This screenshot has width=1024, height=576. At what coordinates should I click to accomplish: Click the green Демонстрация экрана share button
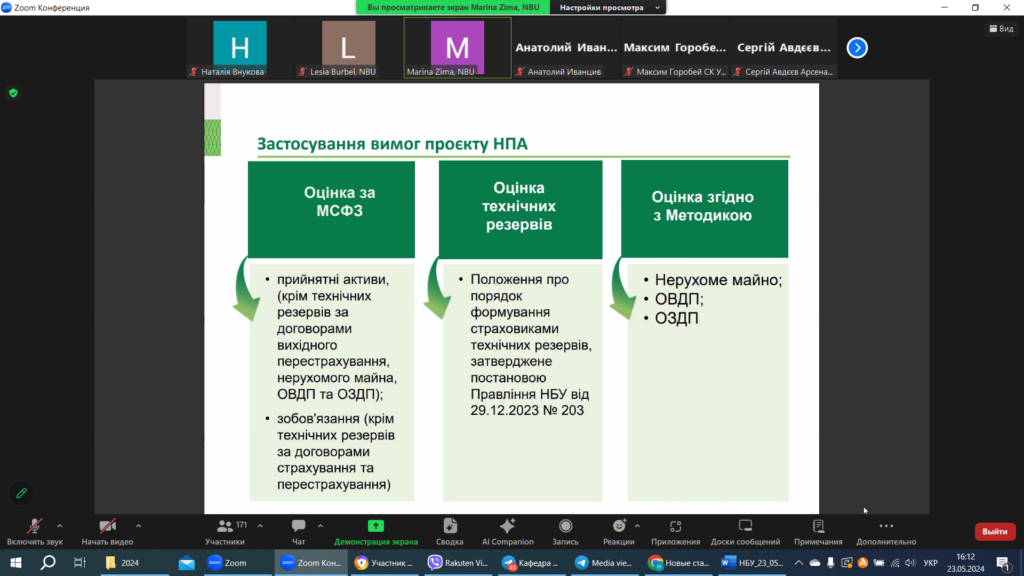[376, 532]
